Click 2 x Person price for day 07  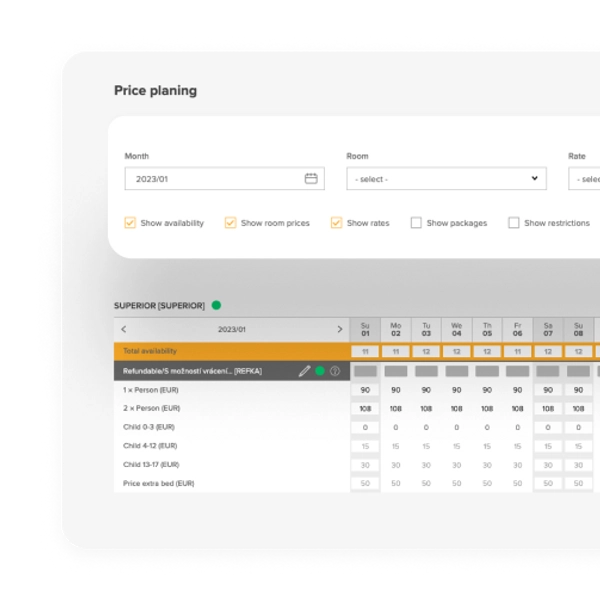[x=548, y=409]
